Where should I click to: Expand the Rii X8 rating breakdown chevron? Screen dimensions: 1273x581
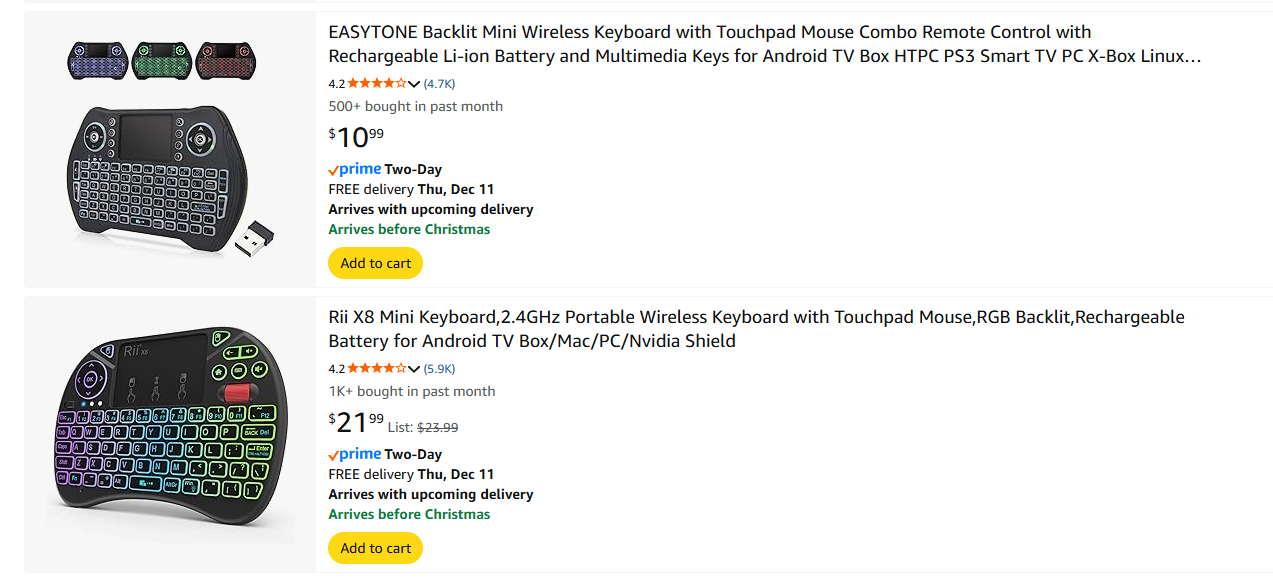pos(414,369)
